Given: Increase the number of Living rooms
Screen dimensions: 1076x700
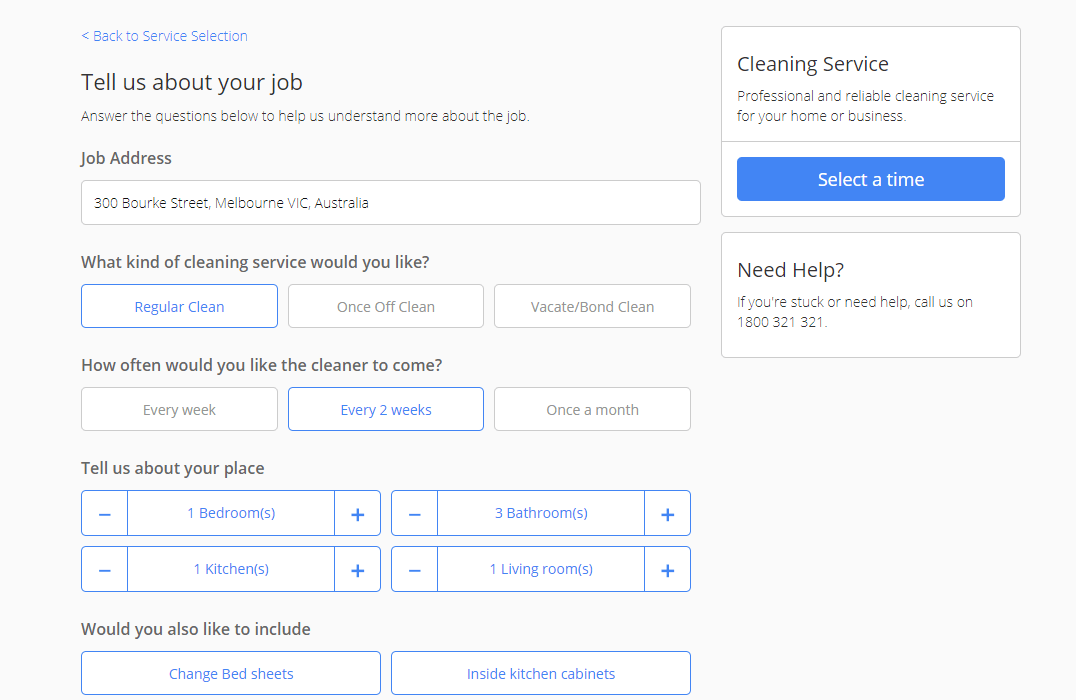Looking at the screenshot, I should click(x=667, y=569).
